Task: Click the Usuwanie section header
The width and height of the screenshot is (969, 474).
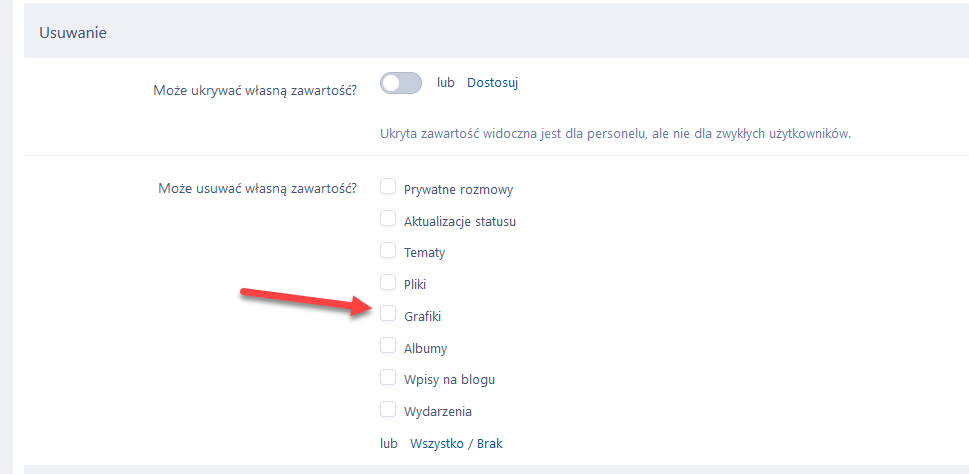Action: (73, 32)
